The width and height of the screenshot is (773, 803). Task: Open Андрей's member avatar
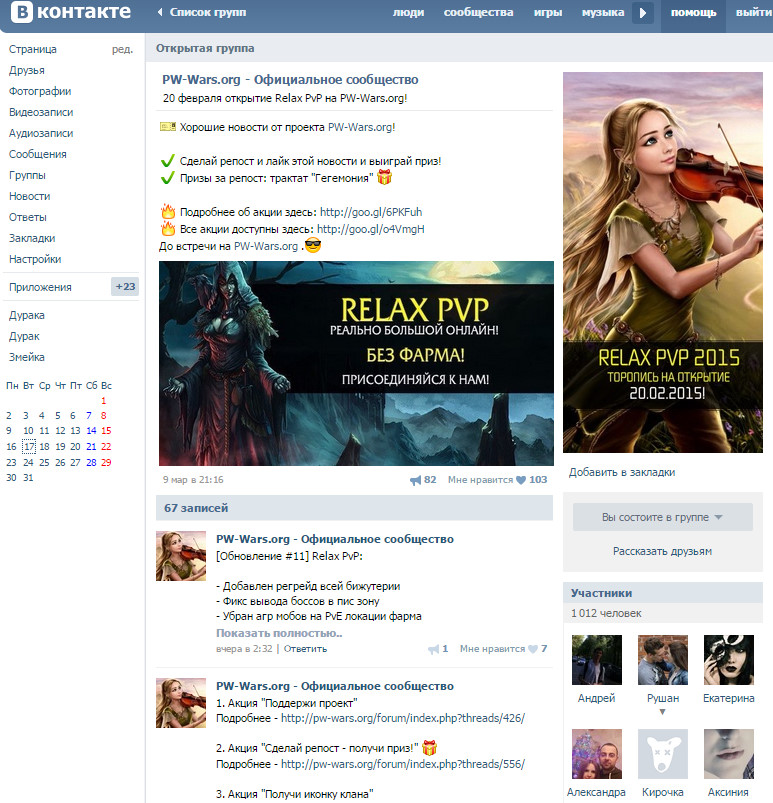pos(596,660)
